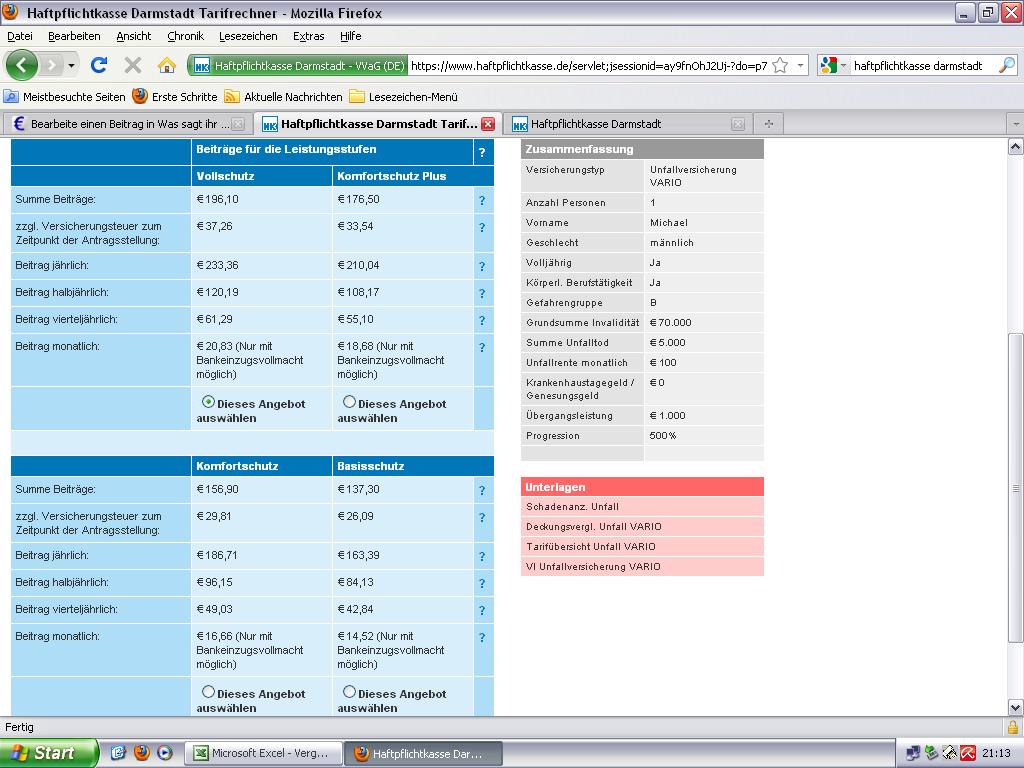Open Schadenanz. Unfall document link

[572, 507]
